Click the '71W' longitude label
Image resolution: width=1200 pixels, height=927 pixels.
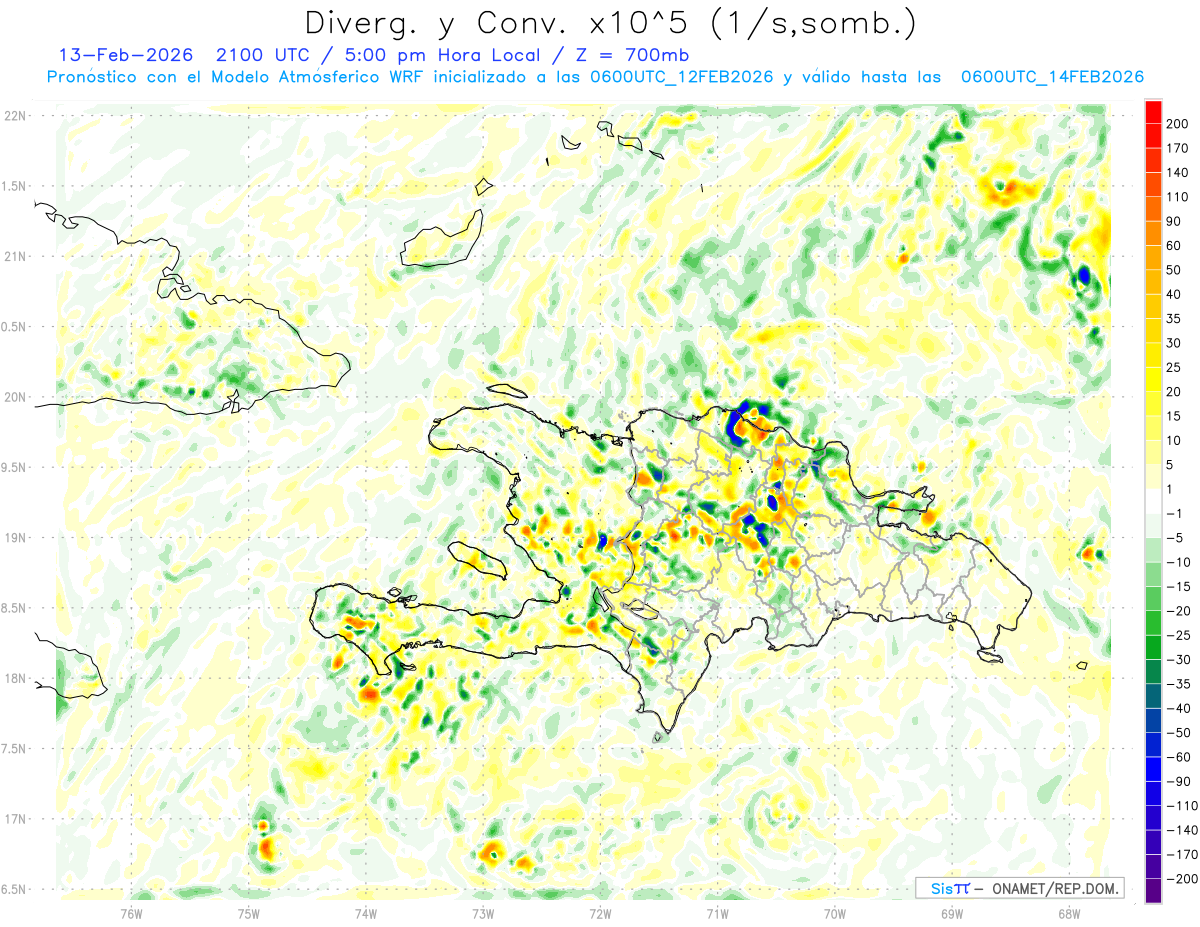tap(717, 913)
